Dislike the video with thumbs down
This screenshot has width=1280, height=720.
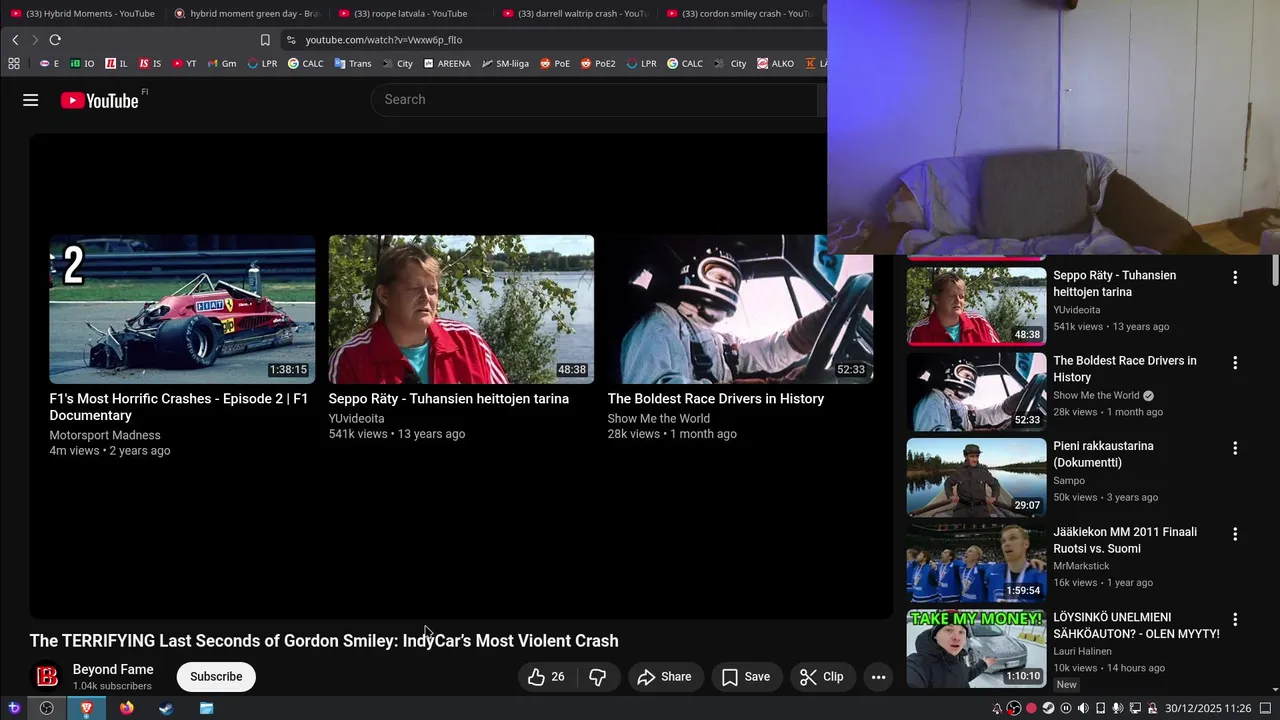[x=597, y=677]
